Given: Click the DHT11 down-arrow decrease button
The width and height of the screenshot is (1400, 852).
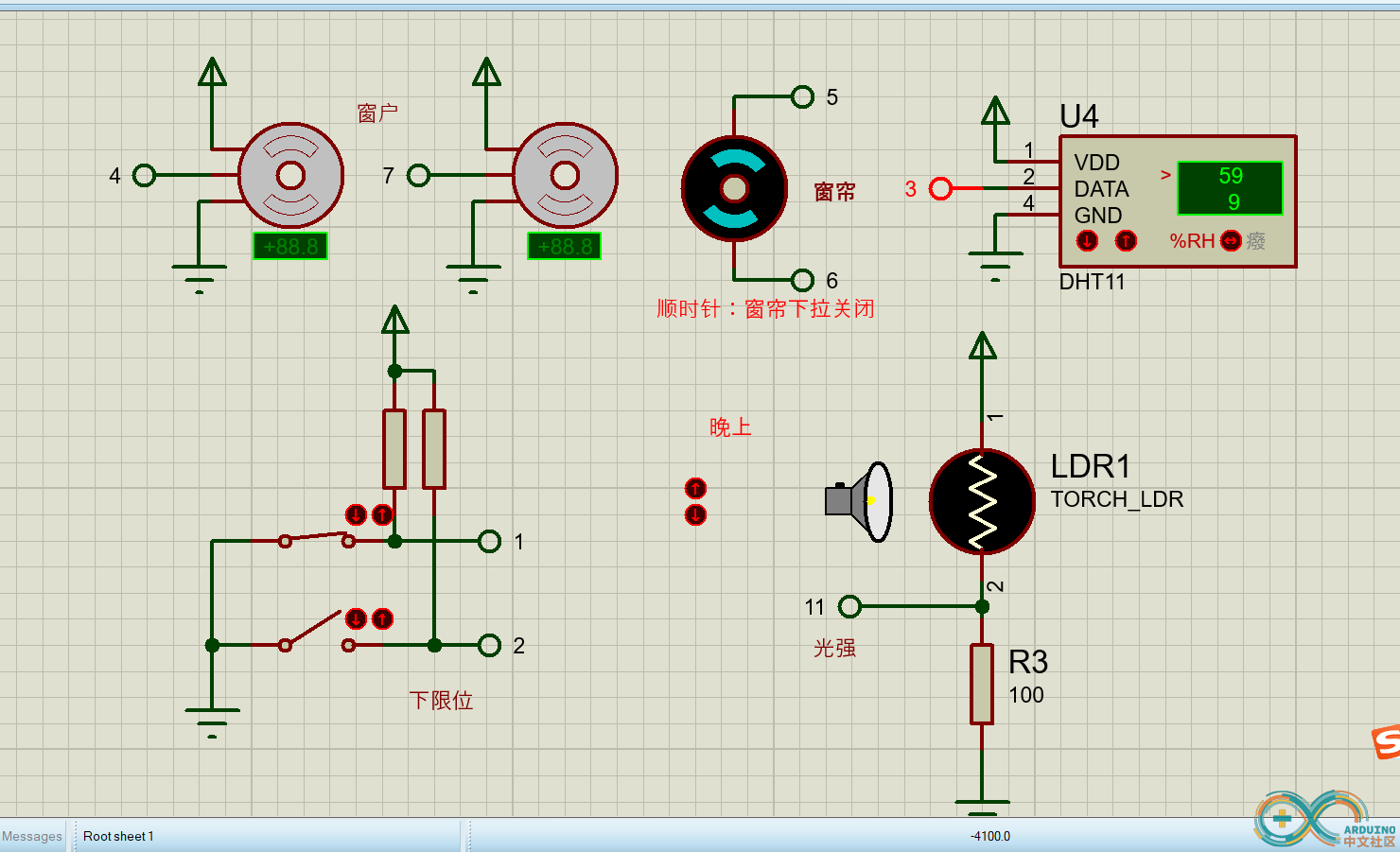Looking at the screenshot, I should 1087,241.
